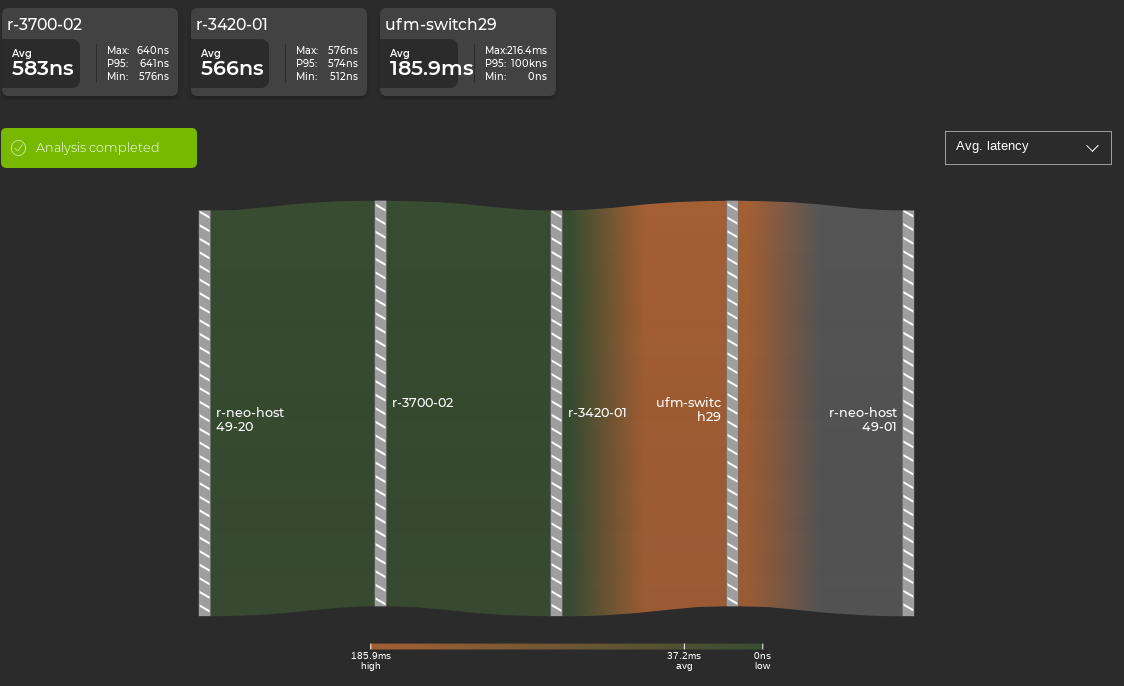This screenshot has width=1124, height=686.
Task: Select the r-3420-01 latency card at the top
Action: (278, 52)
